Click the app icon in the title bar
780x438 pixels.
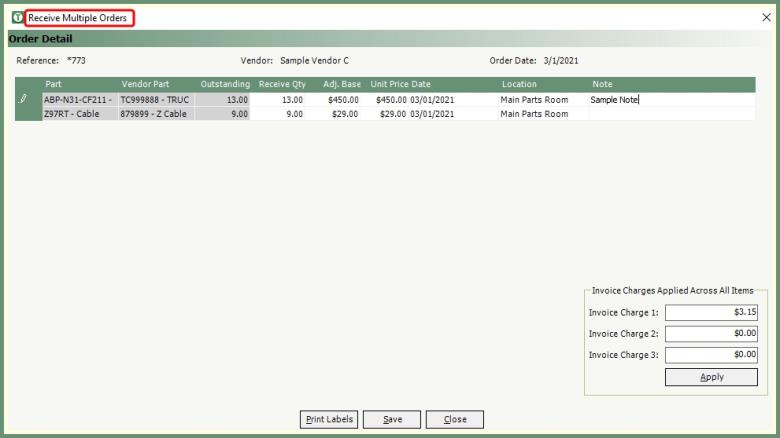[17, 18]
